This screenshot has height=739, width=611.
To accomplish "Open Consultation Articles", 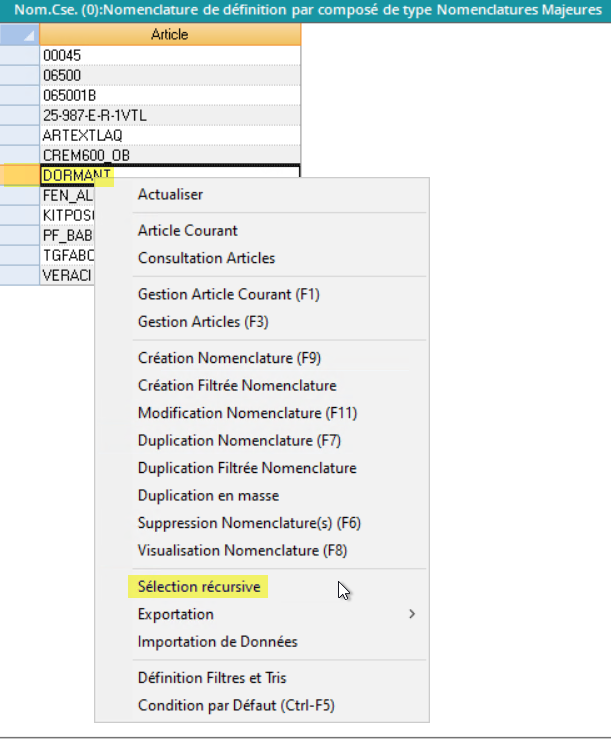I will coord(206,258).
